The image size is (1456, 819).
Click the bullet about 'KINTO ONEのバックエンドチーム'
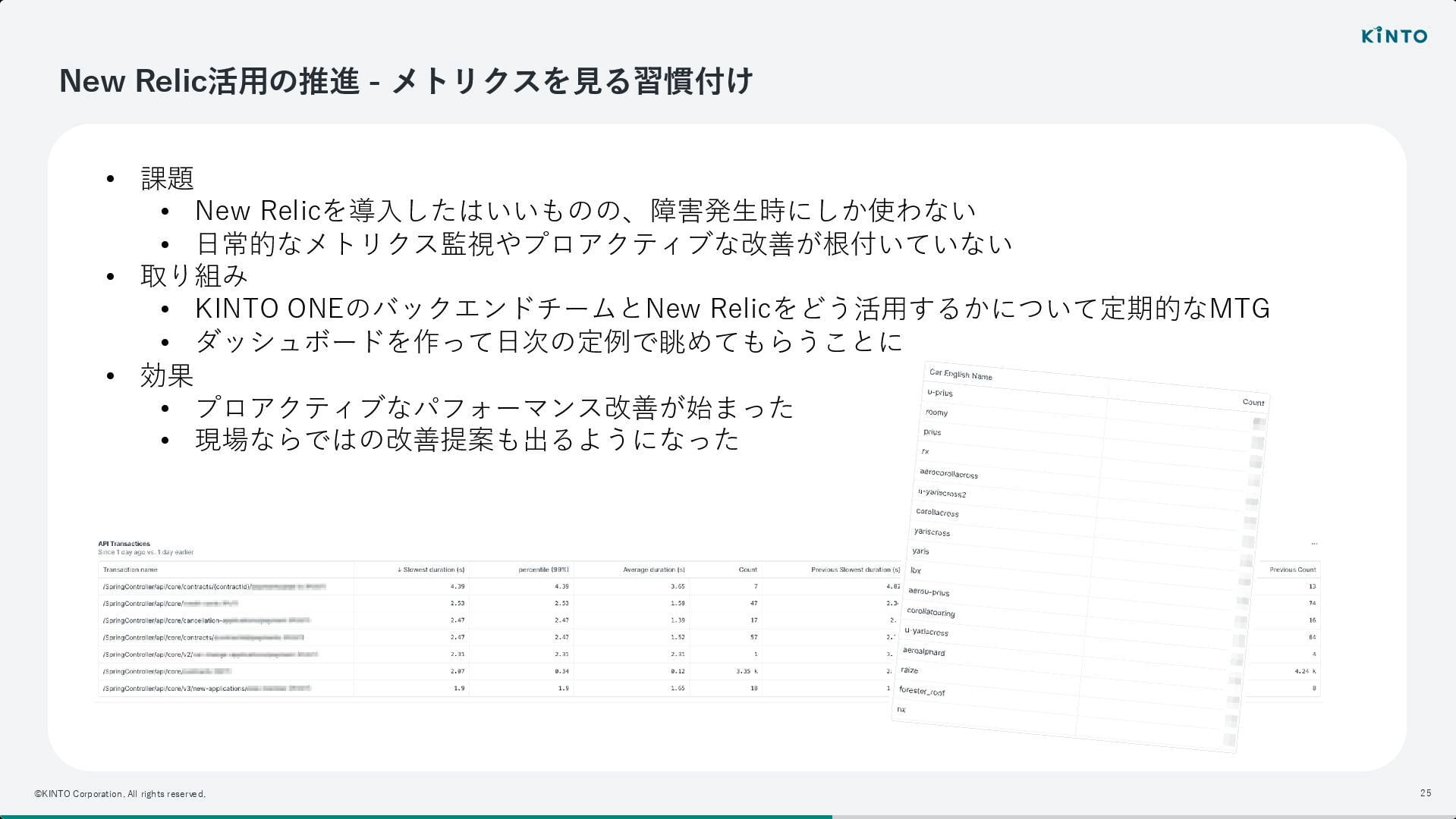click(732, 309)
